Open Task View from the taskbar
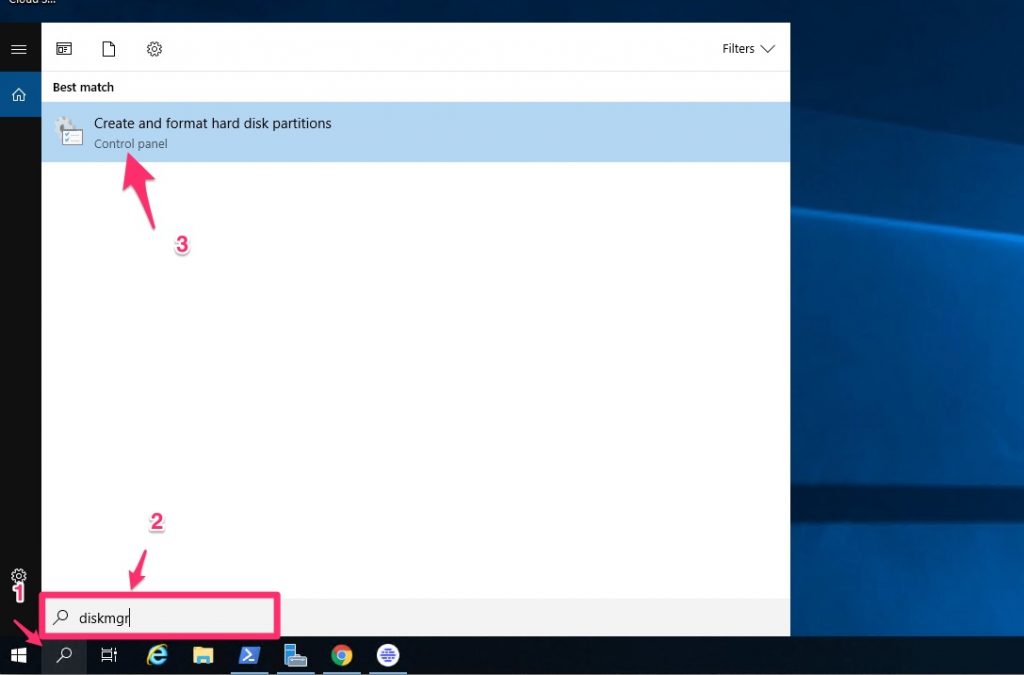1024x675 pixels. 109,656
